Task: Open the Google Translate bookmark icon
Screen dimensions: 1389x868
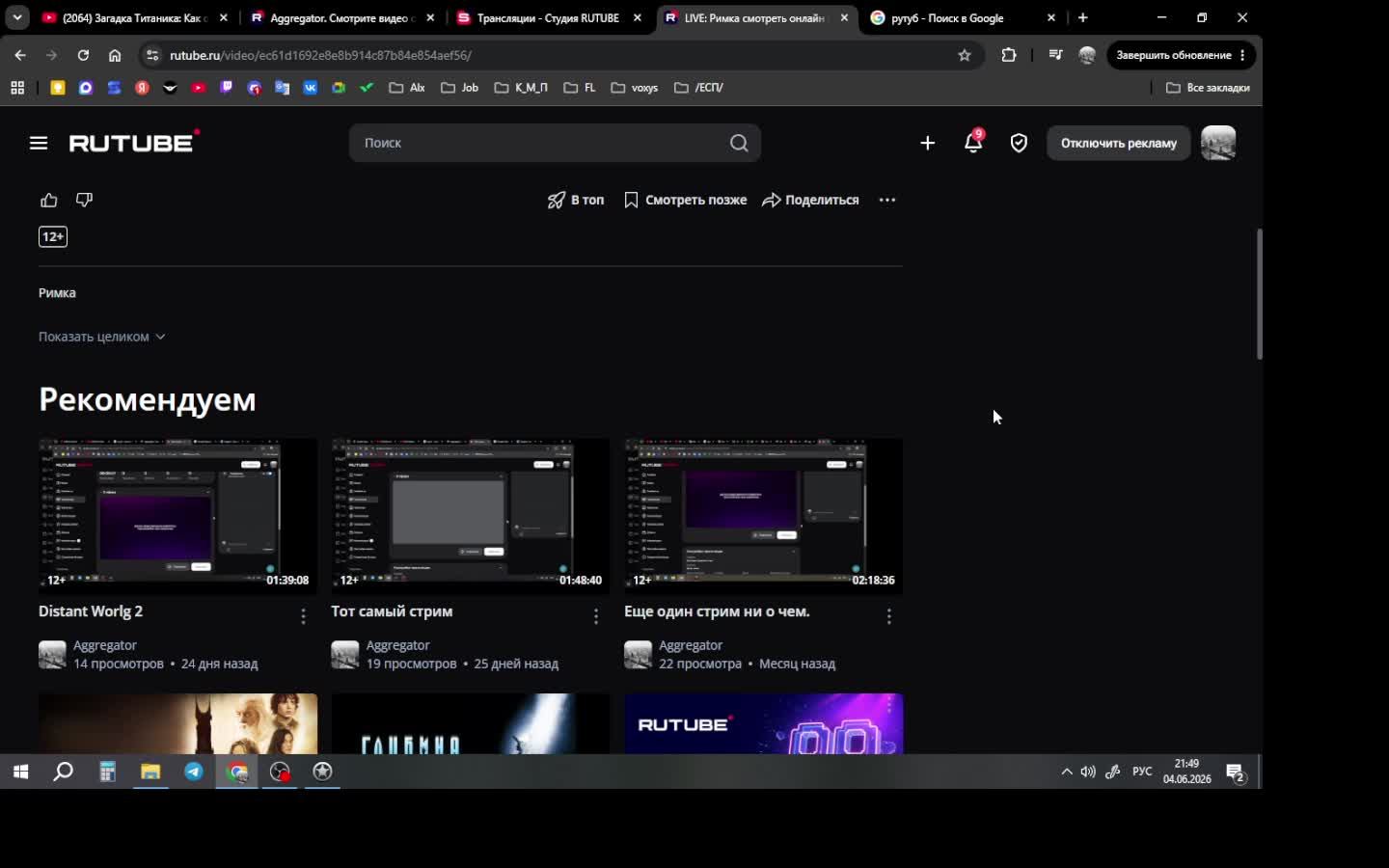Action: [x=283, y=88]
